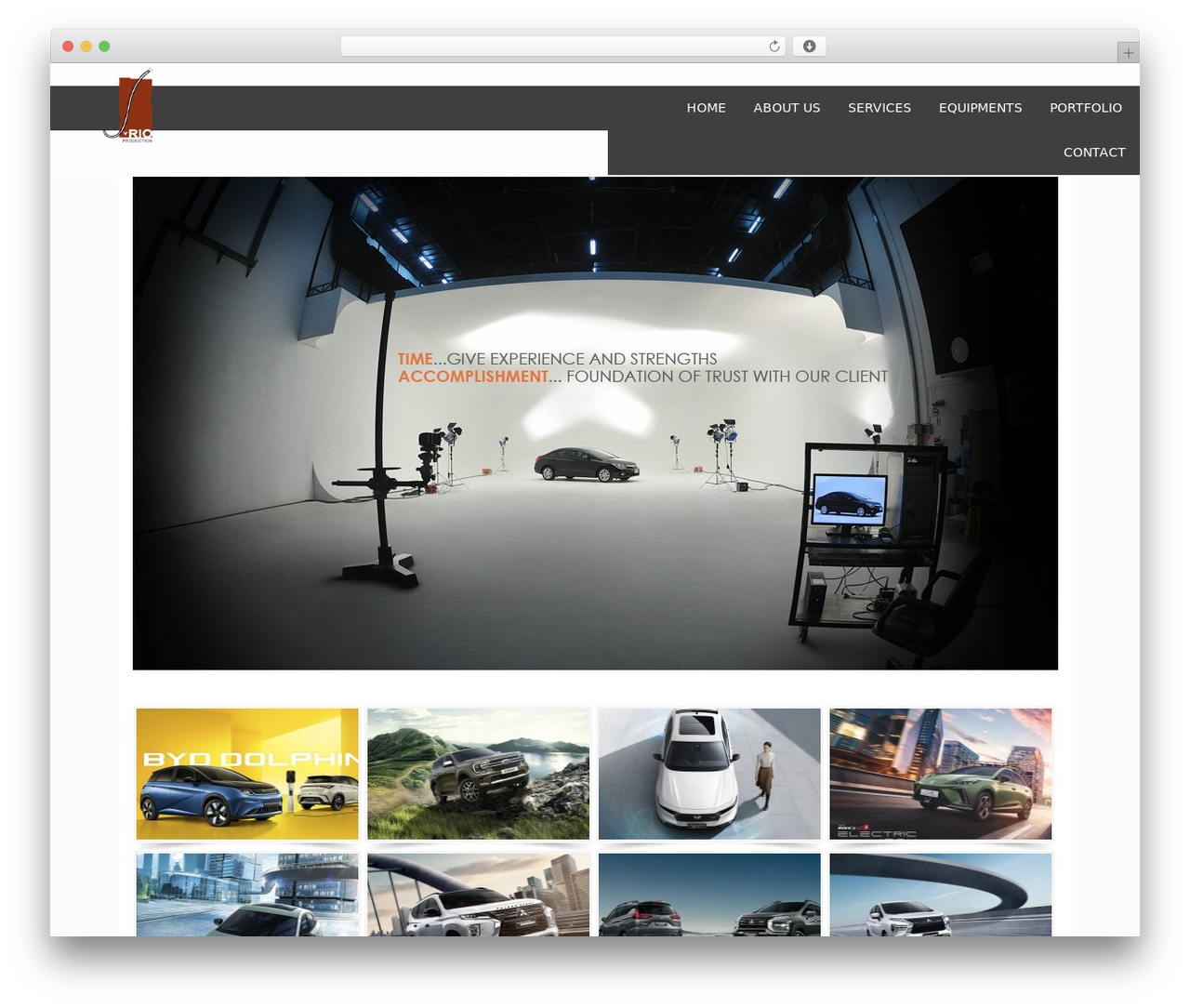Open the white car with woman thumbnail

(709, 774)
